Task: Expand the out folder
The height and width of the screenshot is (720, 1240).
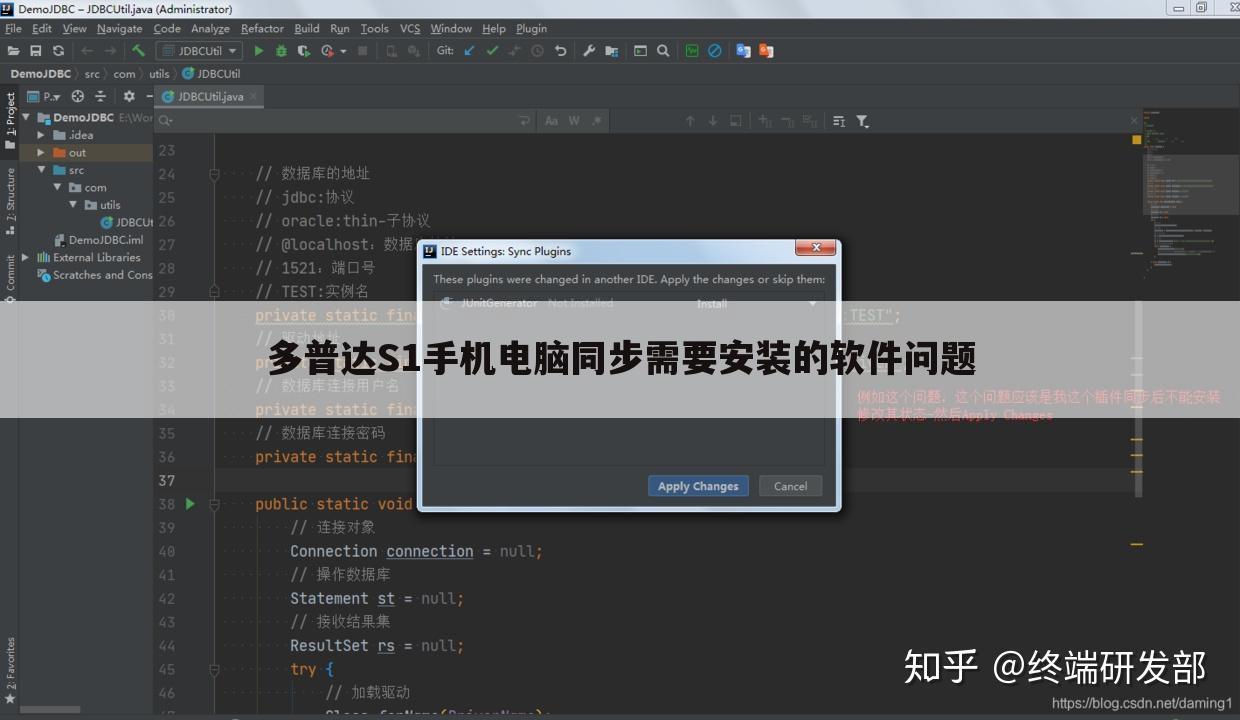Action: click(x=41, y=153)
